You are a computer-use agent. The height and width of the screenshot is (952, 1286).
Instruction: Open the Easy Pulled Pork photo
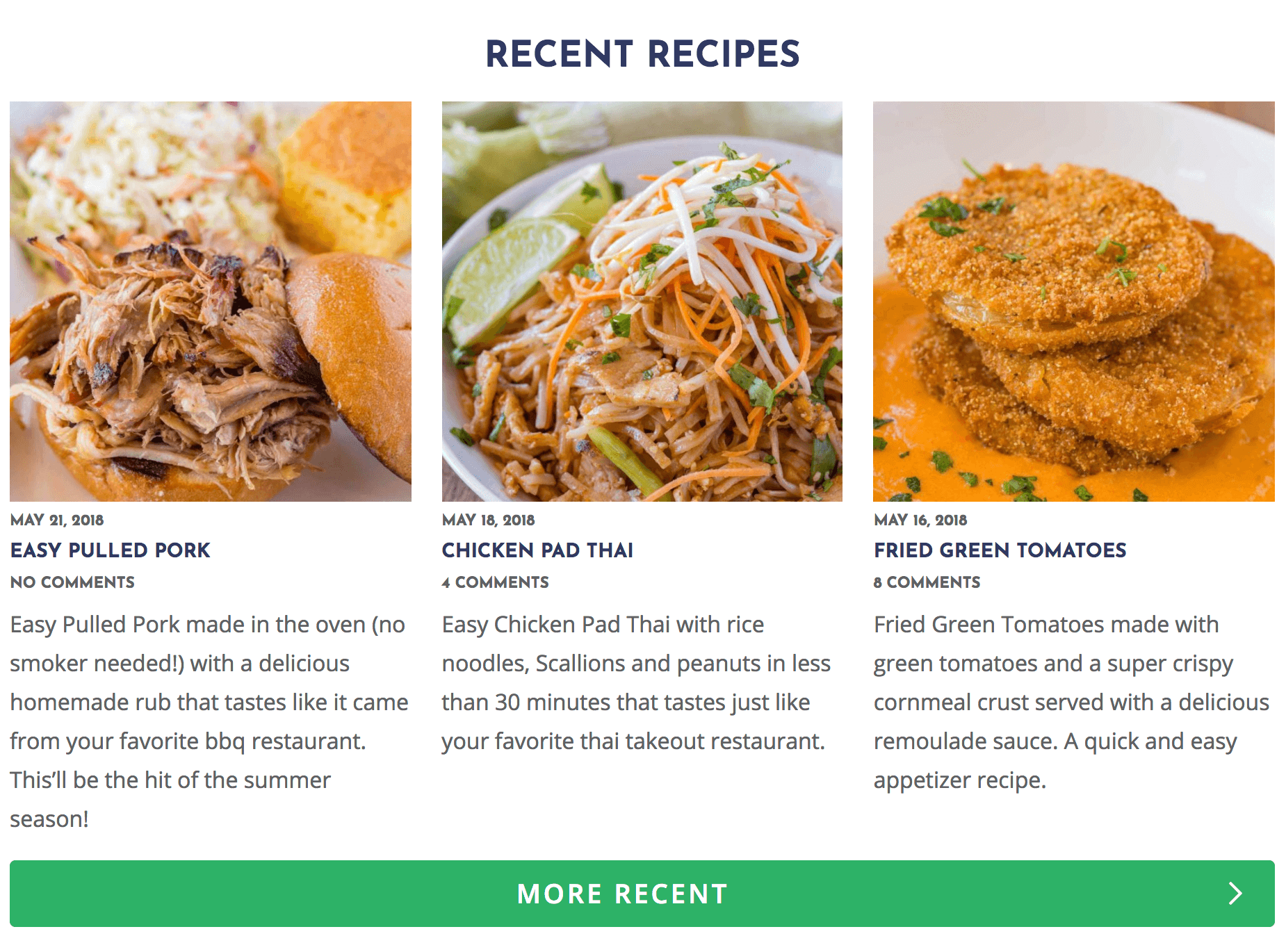(211, 302)
